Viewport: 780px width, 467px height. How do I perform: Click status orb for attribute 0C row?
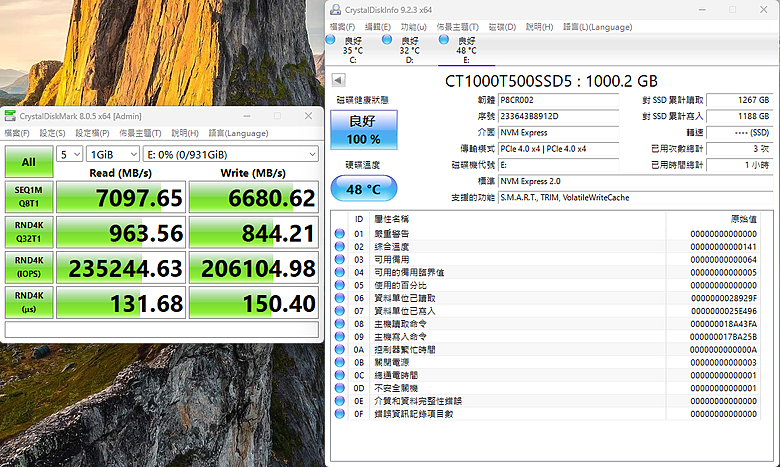[x=340, y=375]
